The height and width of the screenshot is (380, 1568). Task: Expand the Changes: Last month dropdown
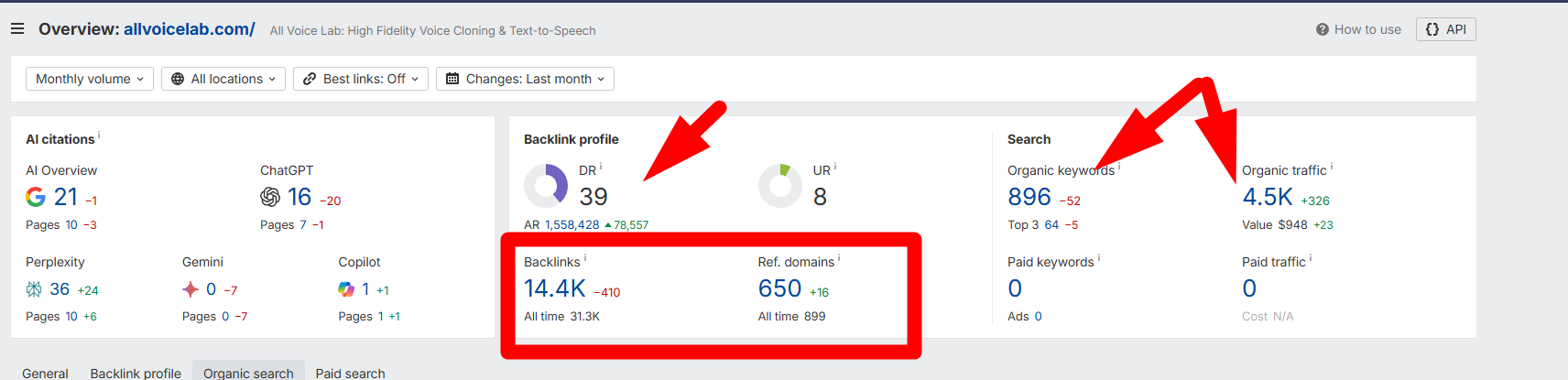pyautogui.click(x=525, y=79)
